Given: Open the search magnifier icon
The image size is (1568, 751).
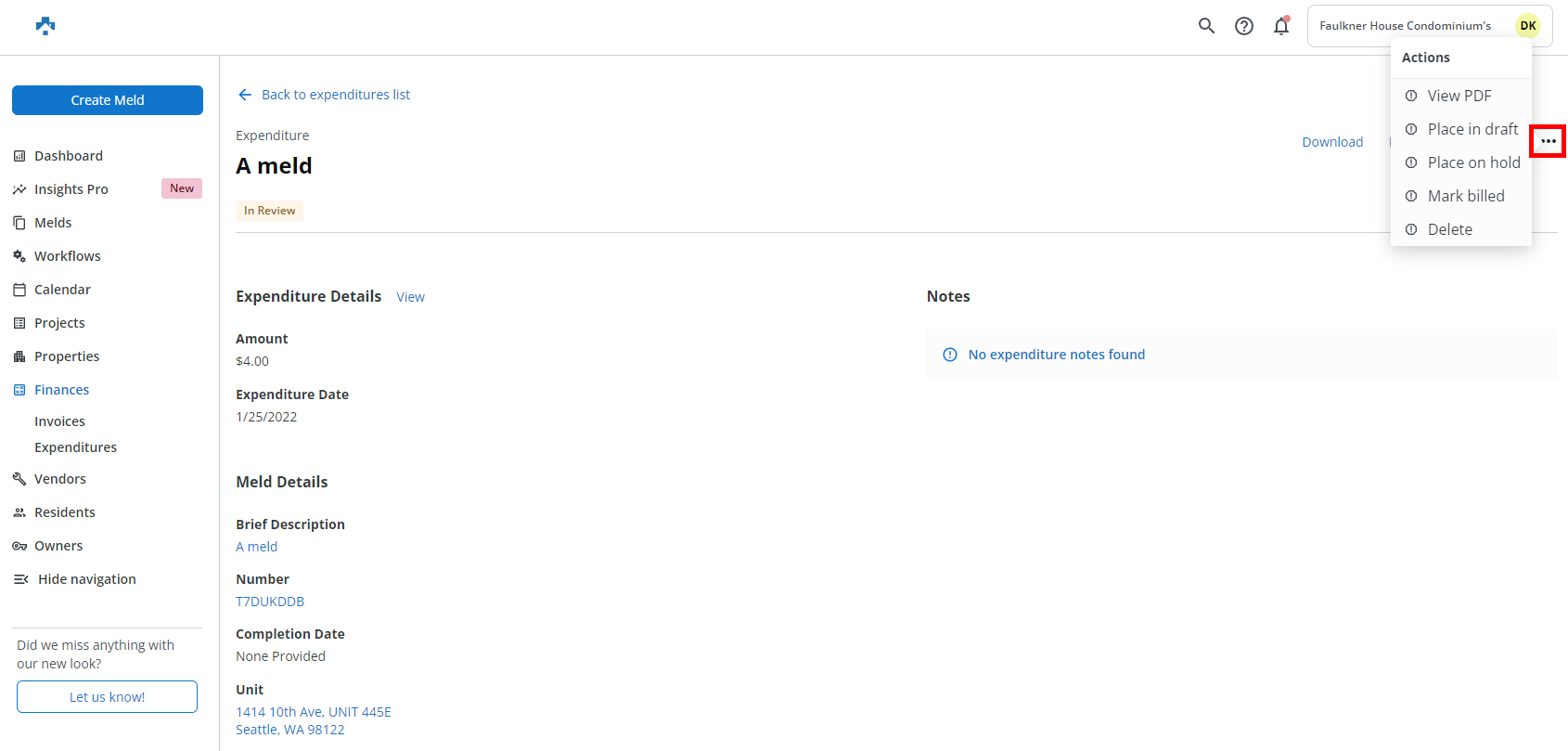Looking at the screenshot, I should pyautogui.click(x=1206, y=26).
